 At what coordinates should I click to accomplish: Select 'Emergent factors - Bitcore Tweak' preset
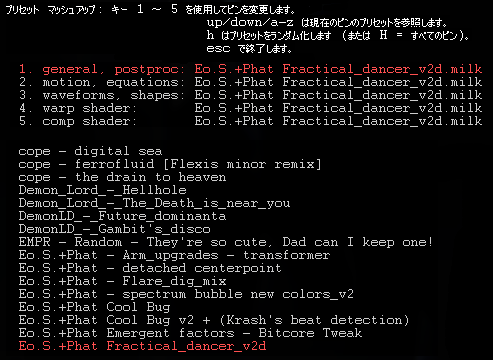click(x=190, y=333)
